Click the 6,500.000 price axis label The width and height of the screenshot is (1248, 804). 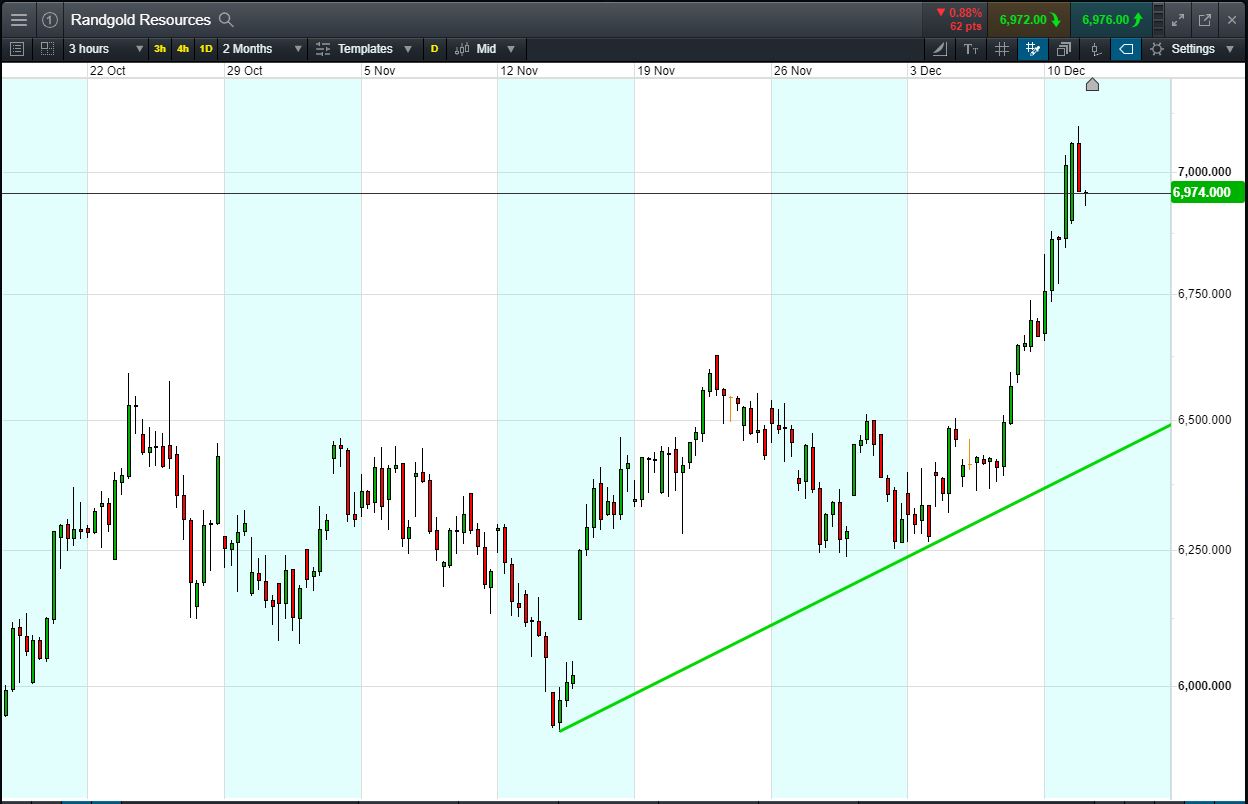click(1202, 419)
